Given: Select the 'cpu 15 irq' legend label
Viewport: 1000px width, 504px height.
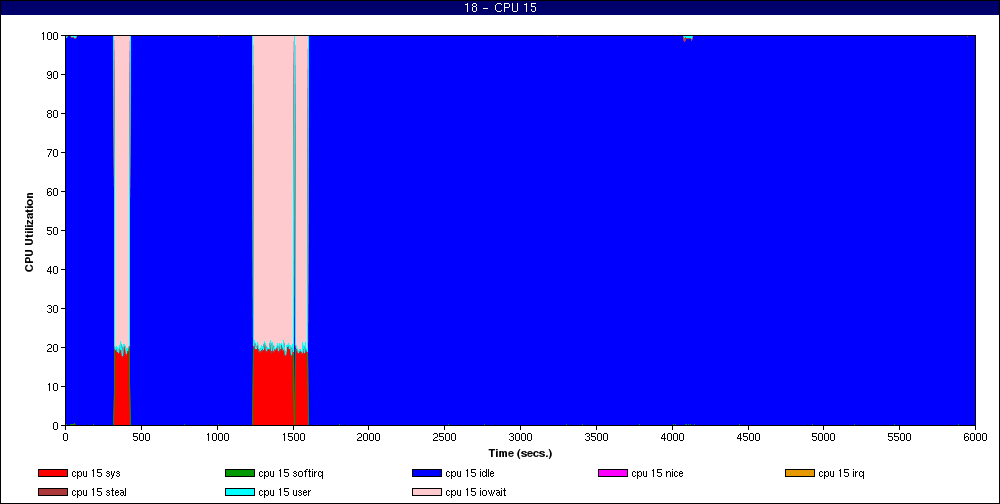Looking at the screenshot, I should (841, 473).
